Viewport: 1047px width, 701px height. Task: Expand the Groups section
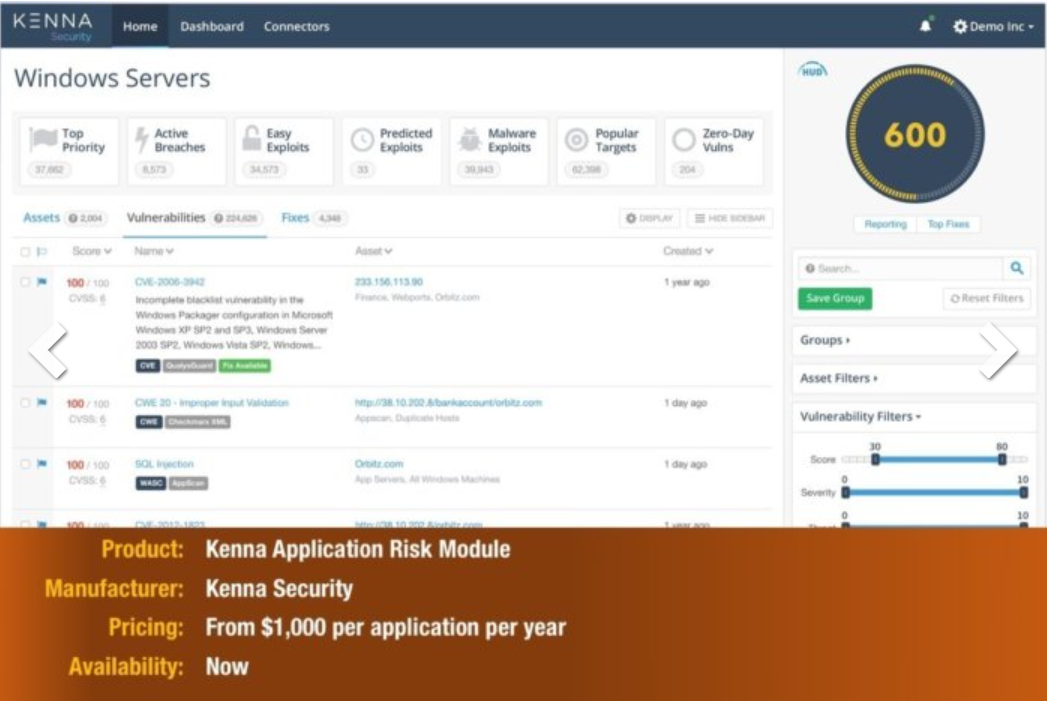coord(825,340)
